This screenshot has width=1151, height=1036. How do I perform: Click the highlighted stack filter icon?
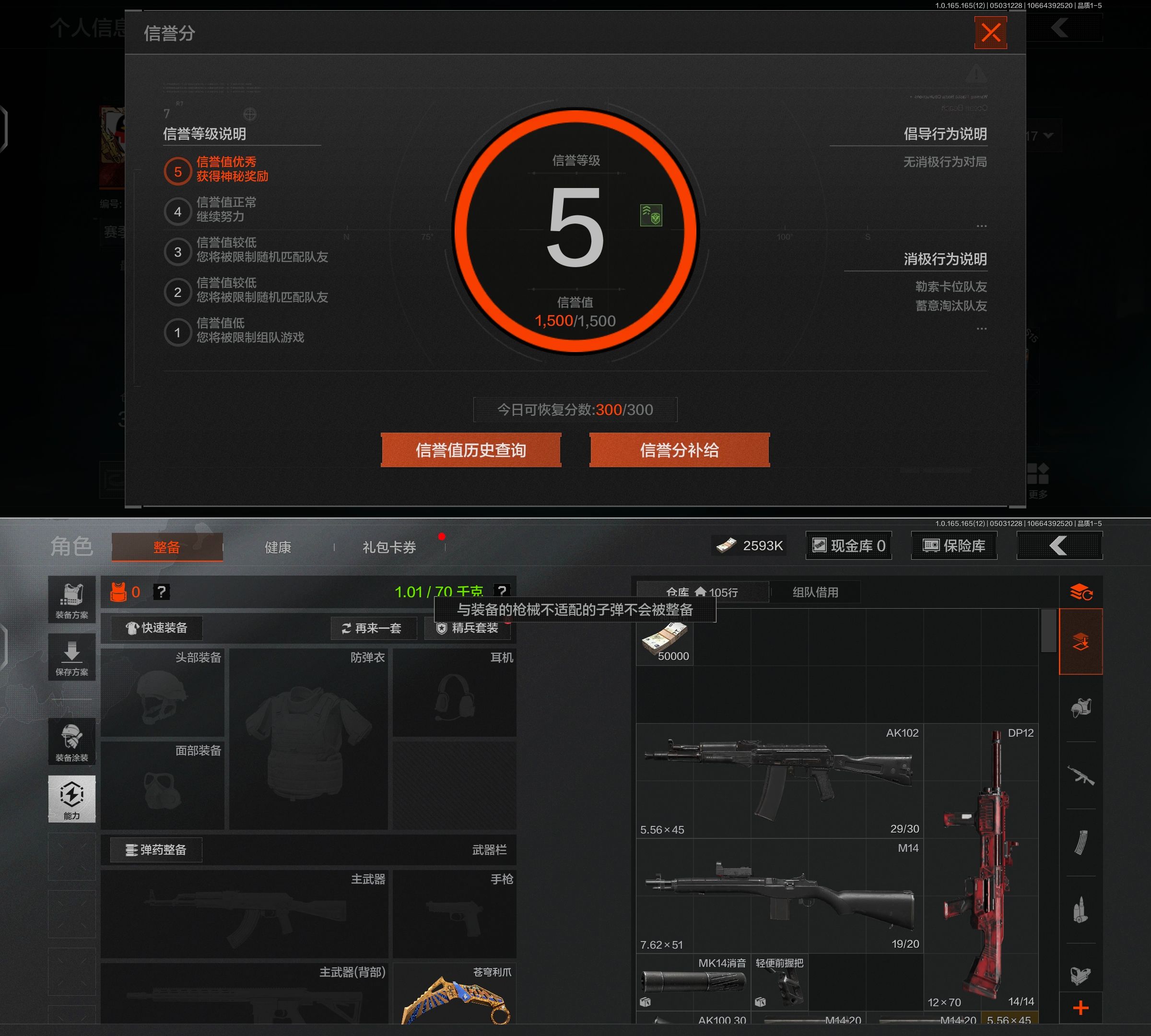click(x=1081, y=642)
